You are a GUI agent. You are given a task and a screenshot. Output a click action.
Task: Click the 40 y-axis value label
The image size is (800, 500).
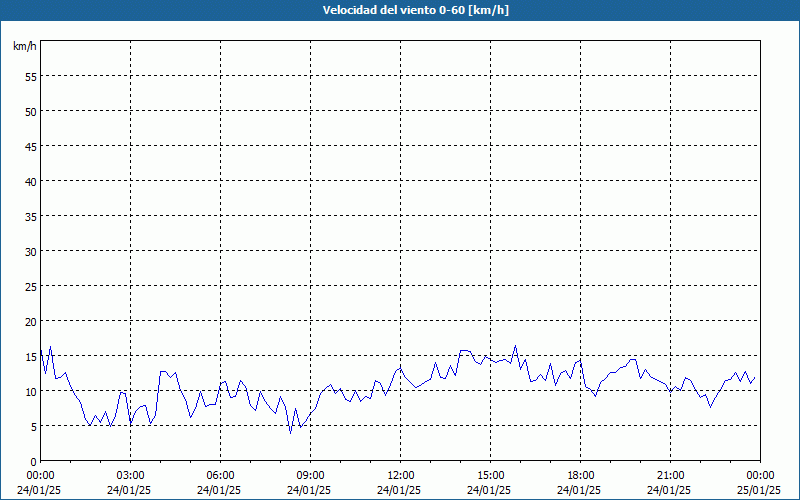[x=30, y=181]
